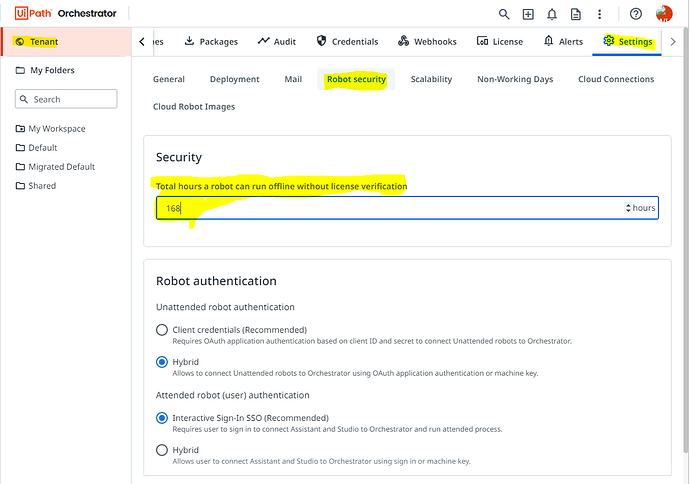
Task: Click the Settings tab label
Action: pos(635,41)
